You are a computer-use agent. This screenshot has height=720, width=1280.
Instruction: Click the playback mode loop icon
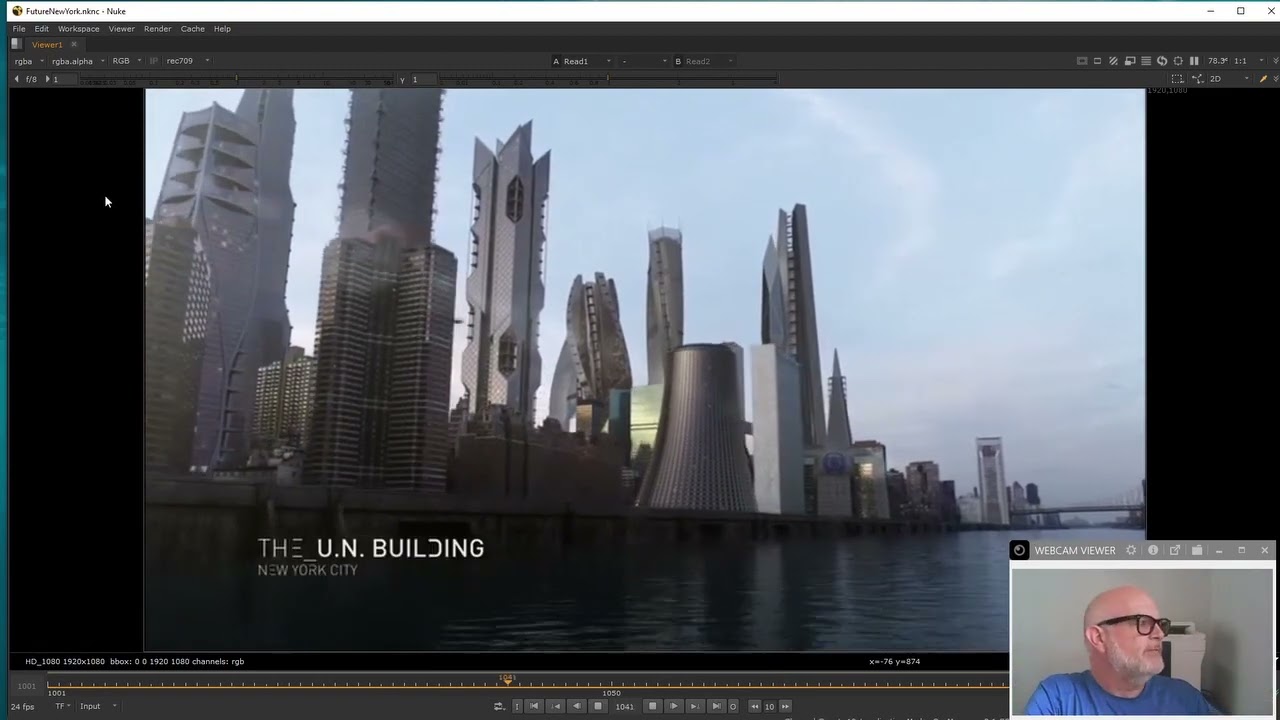499,706
